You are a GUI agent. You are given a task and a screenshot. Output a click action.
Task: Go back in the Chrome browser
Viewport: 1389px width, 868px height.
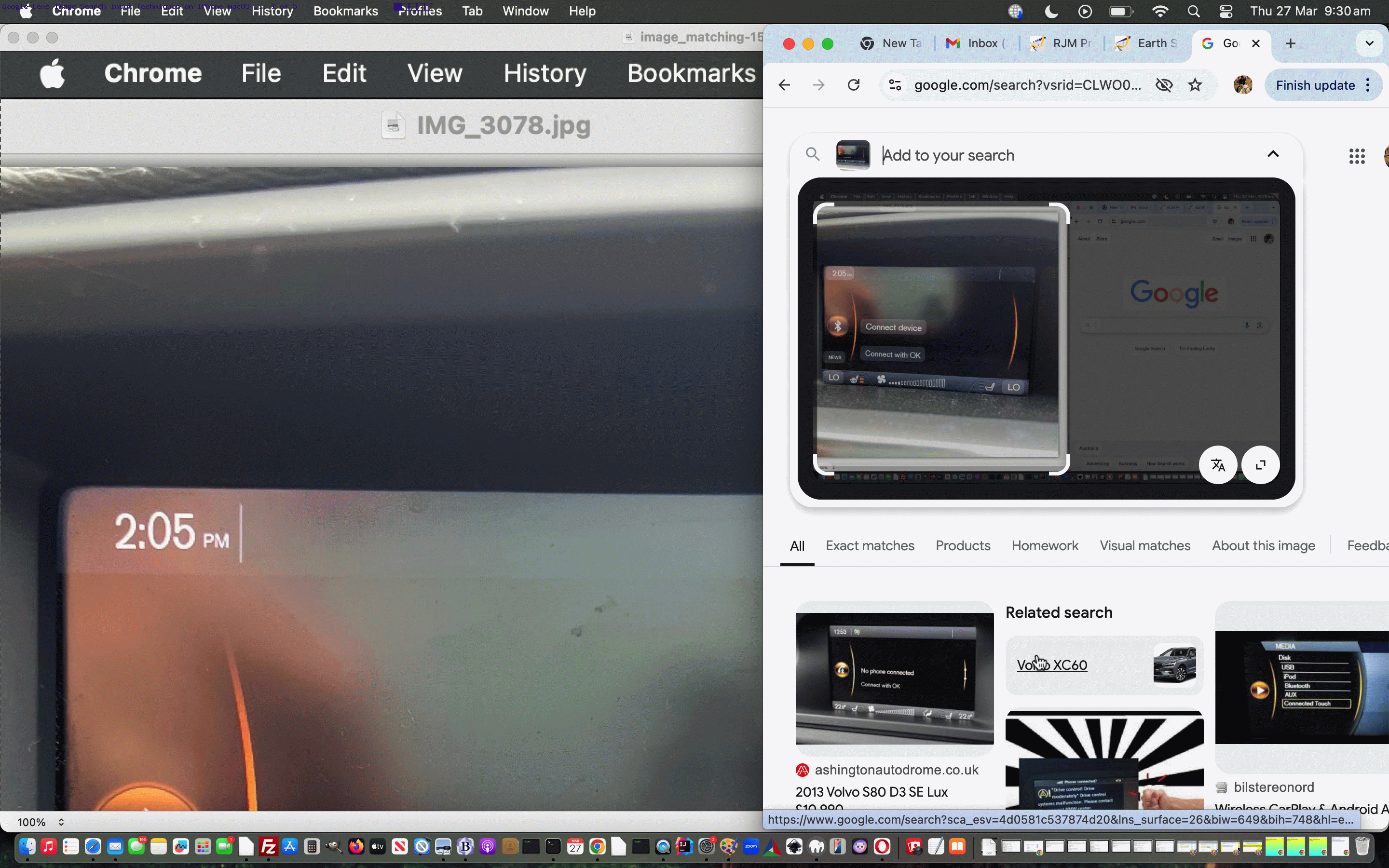pos(785,85)
